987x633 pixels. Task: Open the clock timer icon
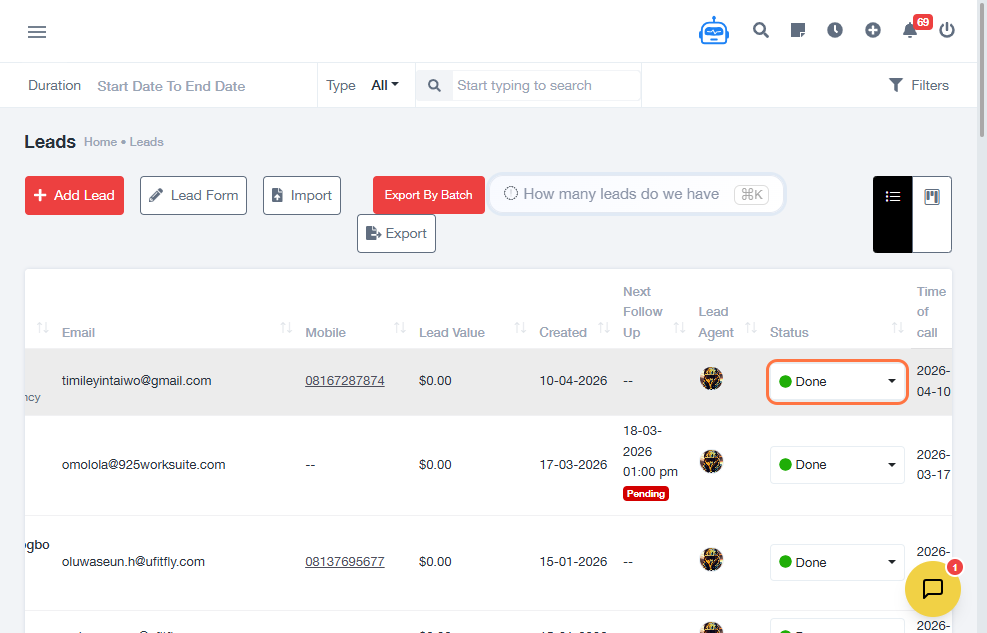tap(835, 31)
